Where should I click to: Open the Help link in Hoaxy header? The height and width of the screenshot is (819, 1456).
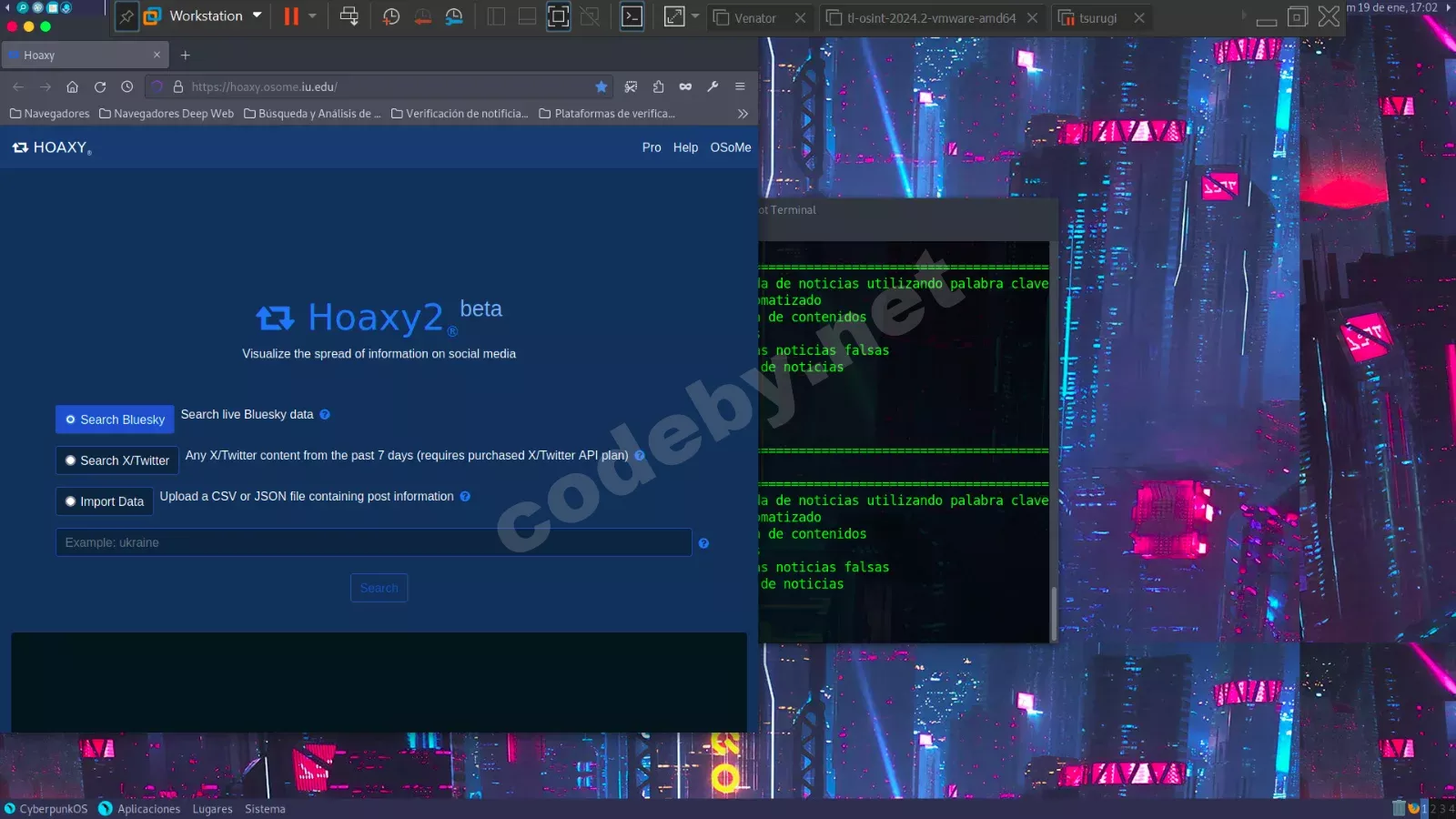click(685, 147)
